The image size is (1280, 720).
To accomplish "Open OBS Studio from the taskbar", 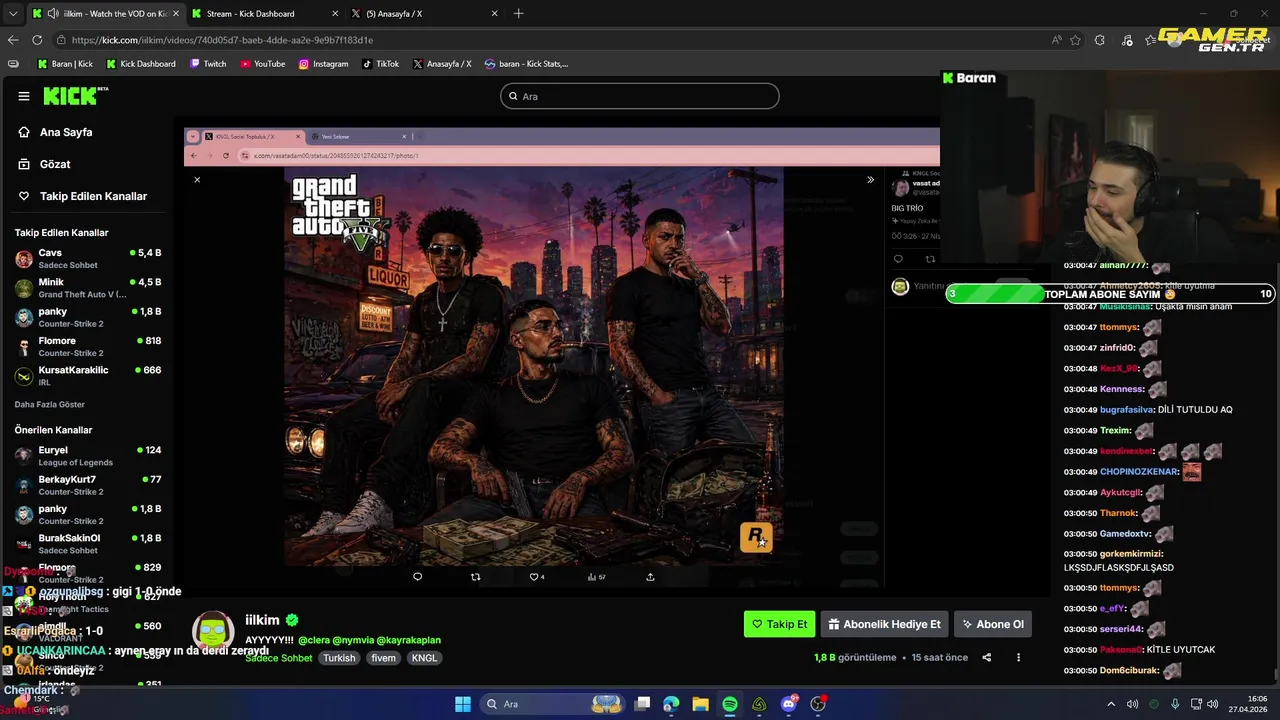I will 818,704.
